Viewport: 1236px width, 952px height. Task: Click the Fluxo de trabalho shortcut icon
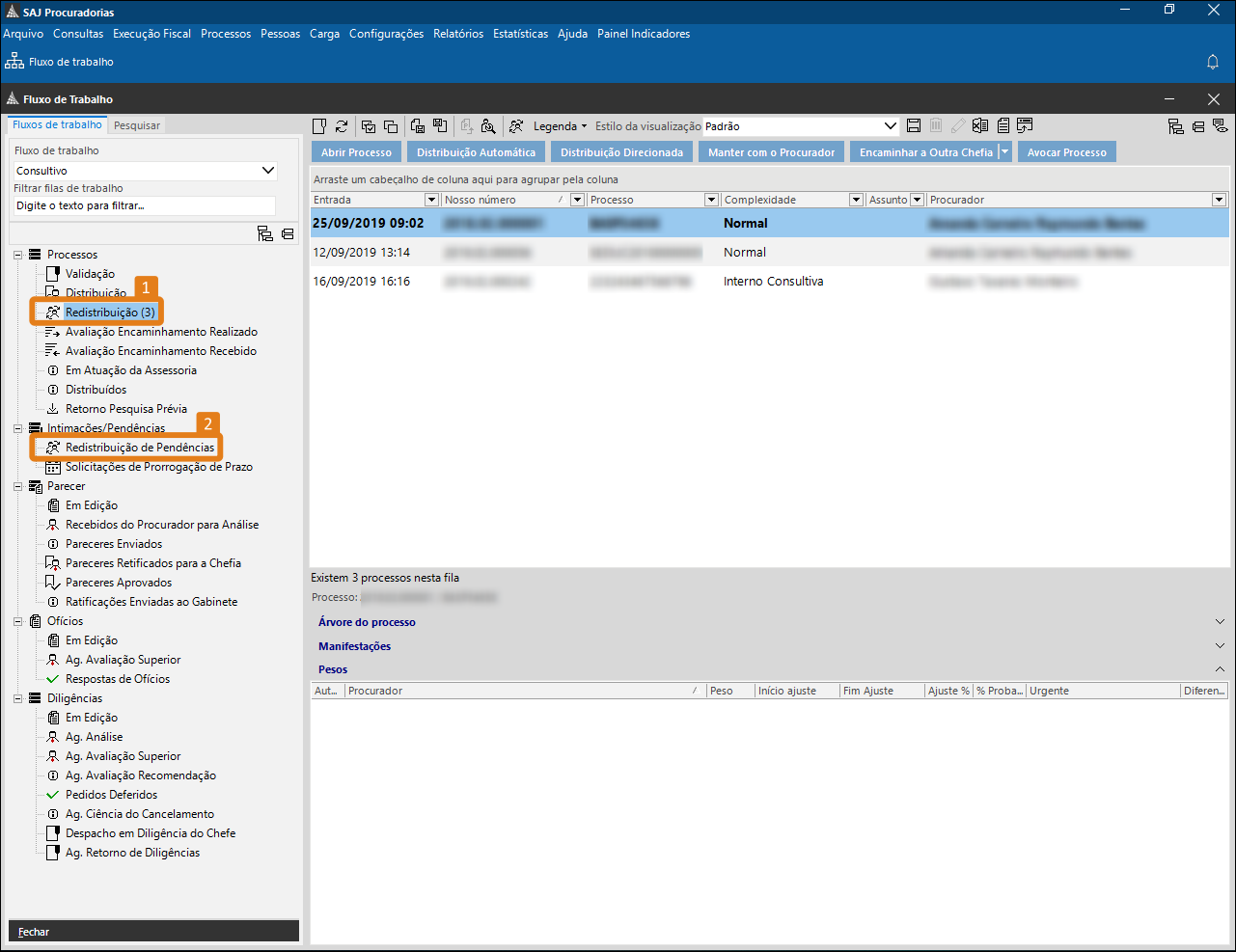tap(14, 62)
